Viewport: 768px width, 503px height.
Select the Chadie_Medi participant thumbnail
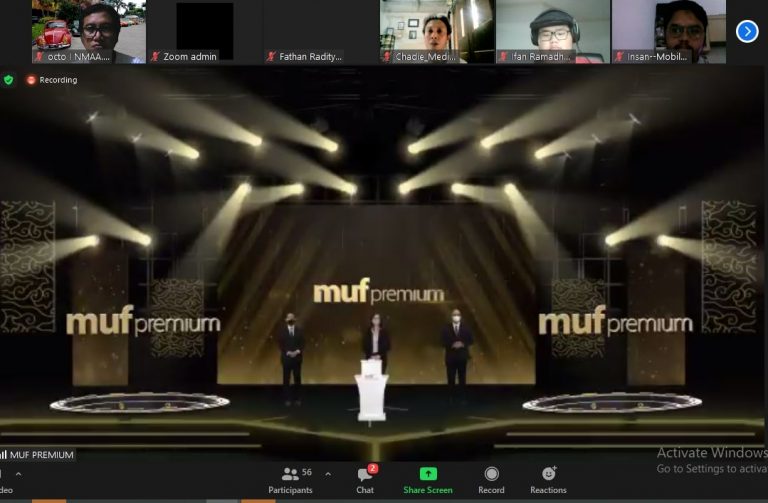(437, 32)
